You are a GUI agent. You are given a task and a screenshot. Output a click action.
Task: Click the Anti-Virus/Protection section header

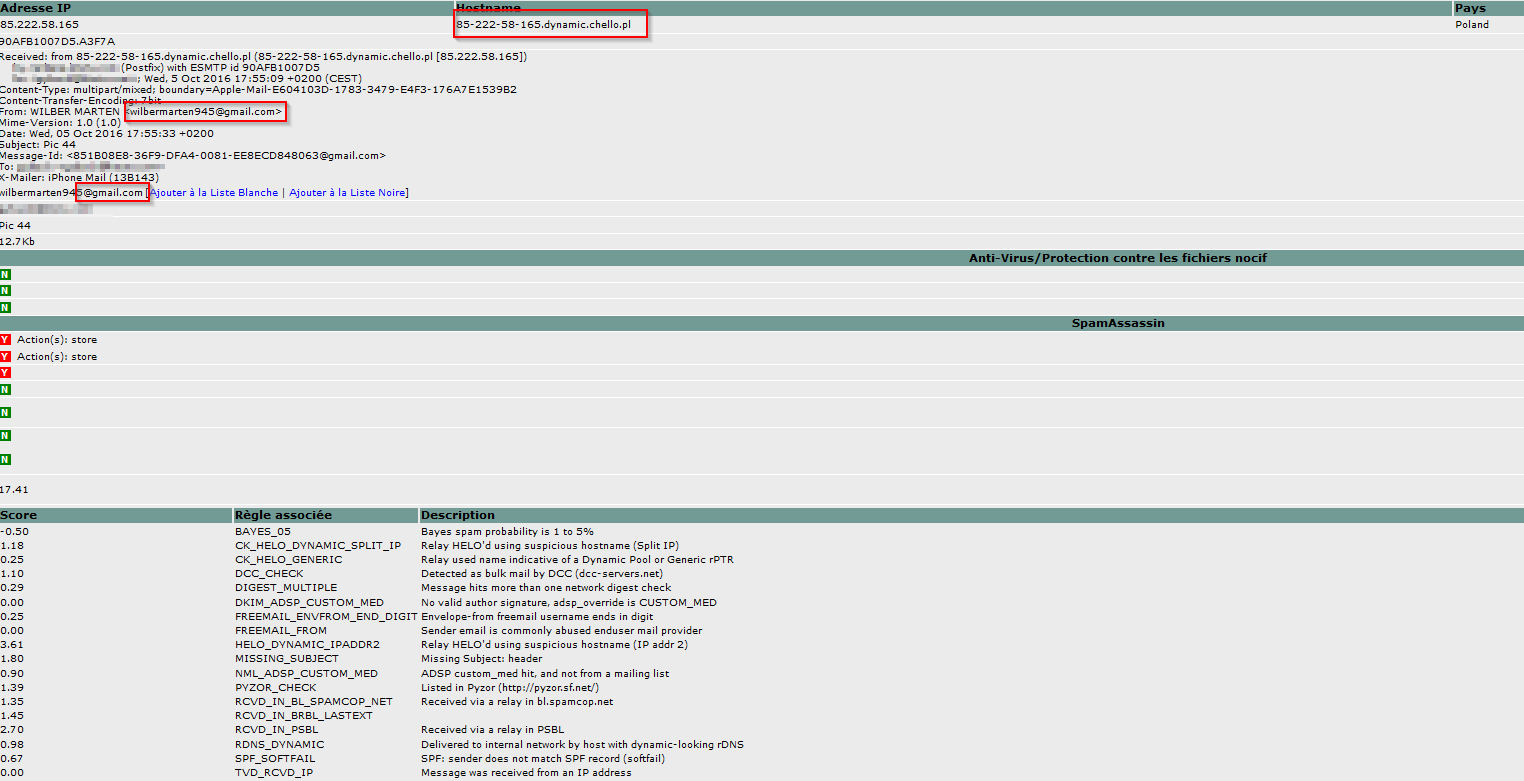[x=1117, y=258]
